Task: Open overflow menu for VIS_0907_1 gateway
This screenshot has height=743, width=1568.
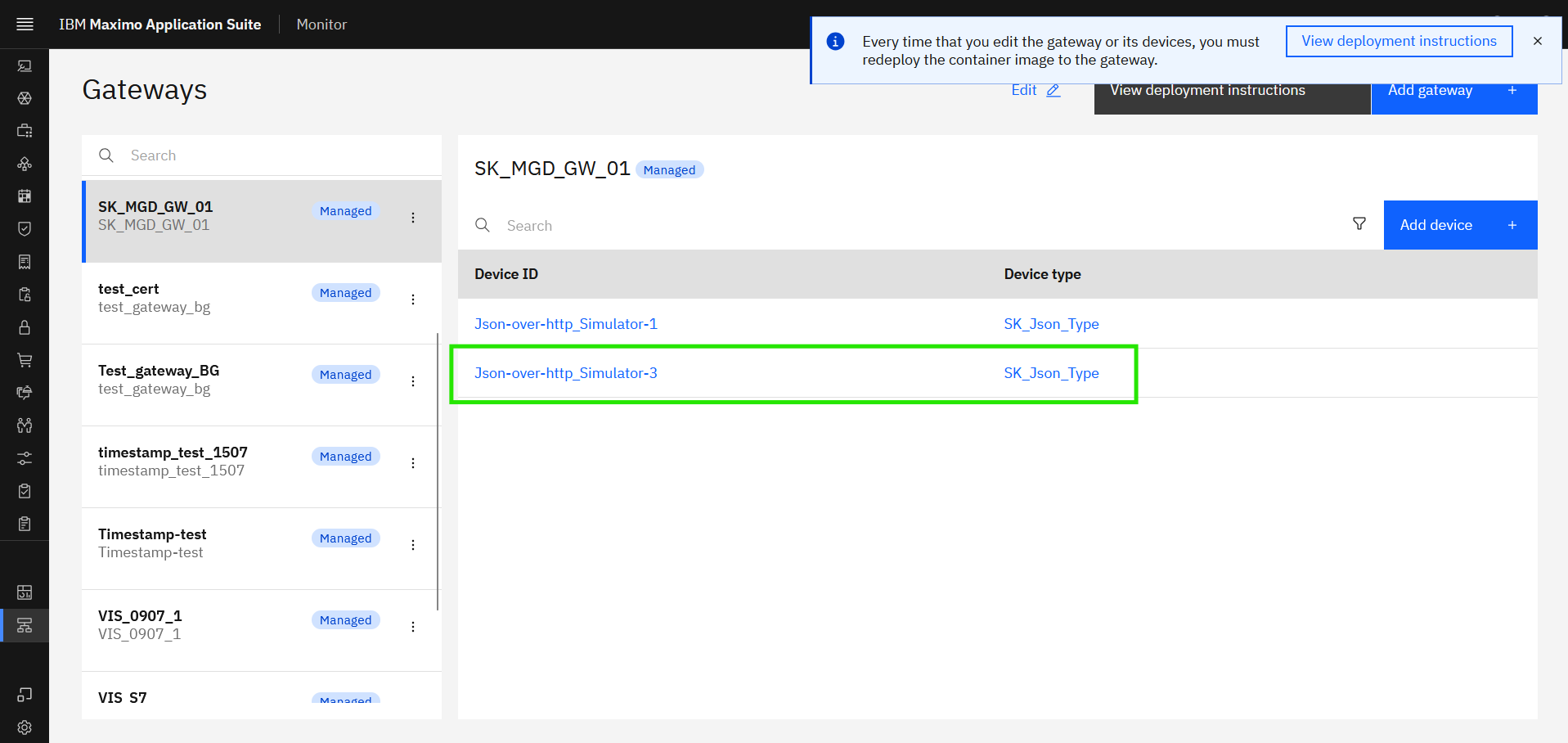Action: pos(413,627)
